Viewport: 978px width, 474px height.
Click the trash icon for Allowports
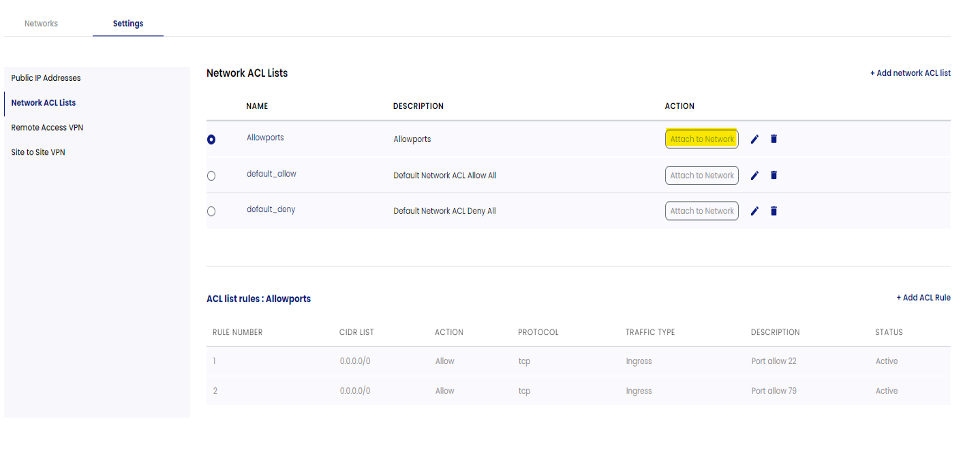[x=774, y=139]
